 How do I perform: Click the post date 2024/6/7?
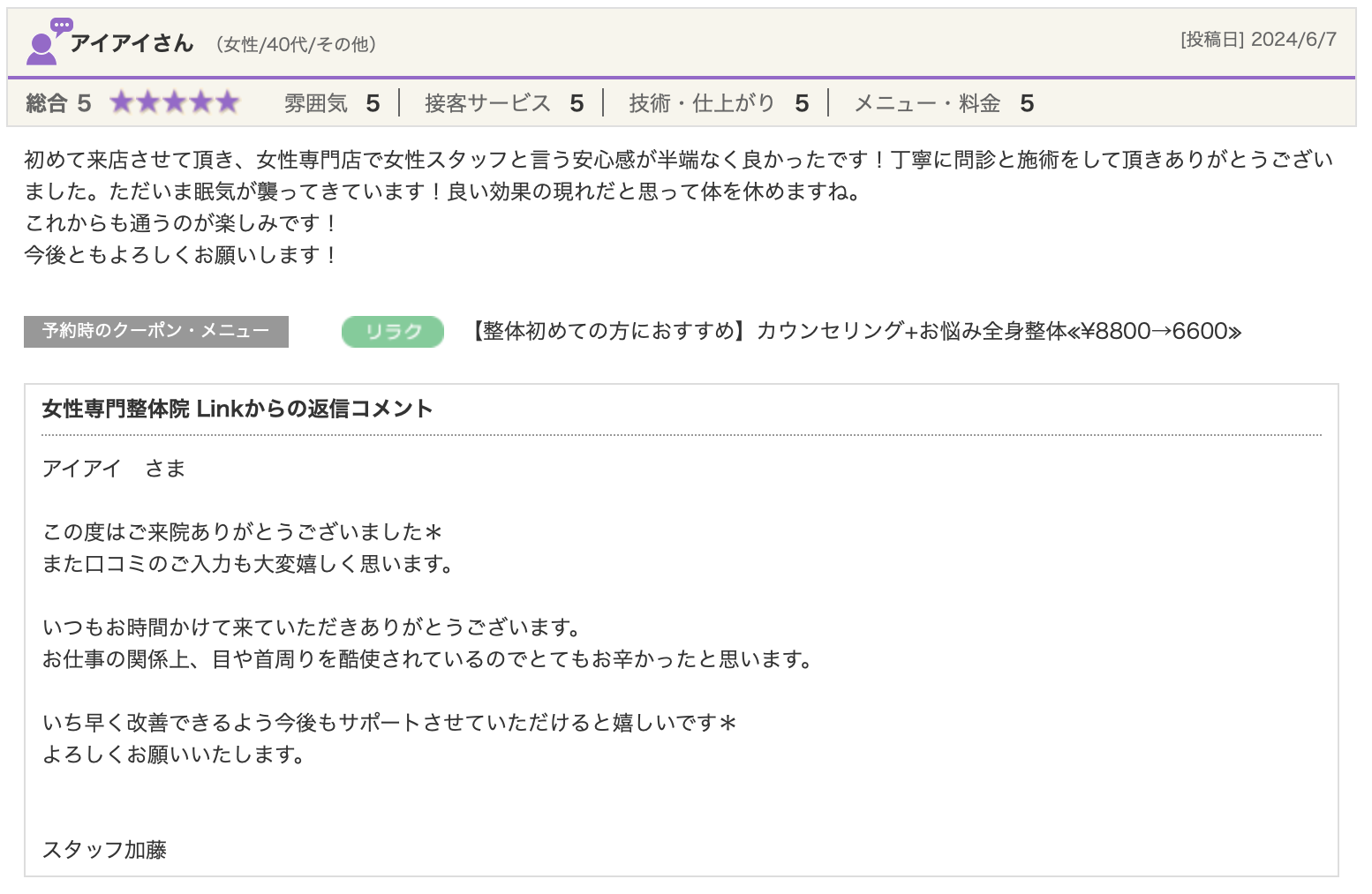pyautogui.click(x=1293, y=39)
